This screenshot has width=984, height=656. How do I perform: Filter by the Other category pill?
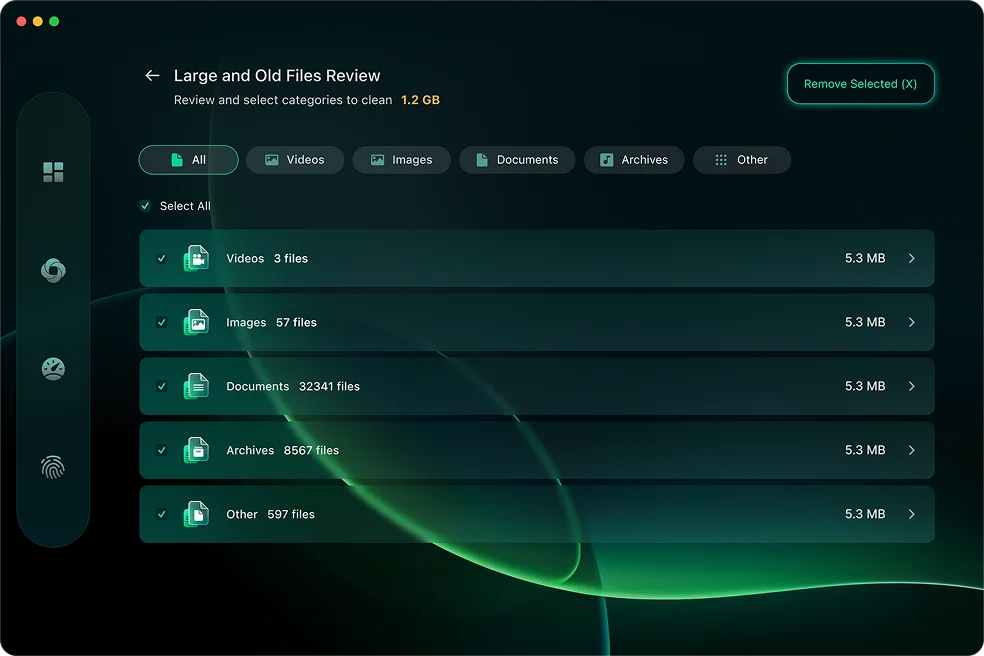741,160
